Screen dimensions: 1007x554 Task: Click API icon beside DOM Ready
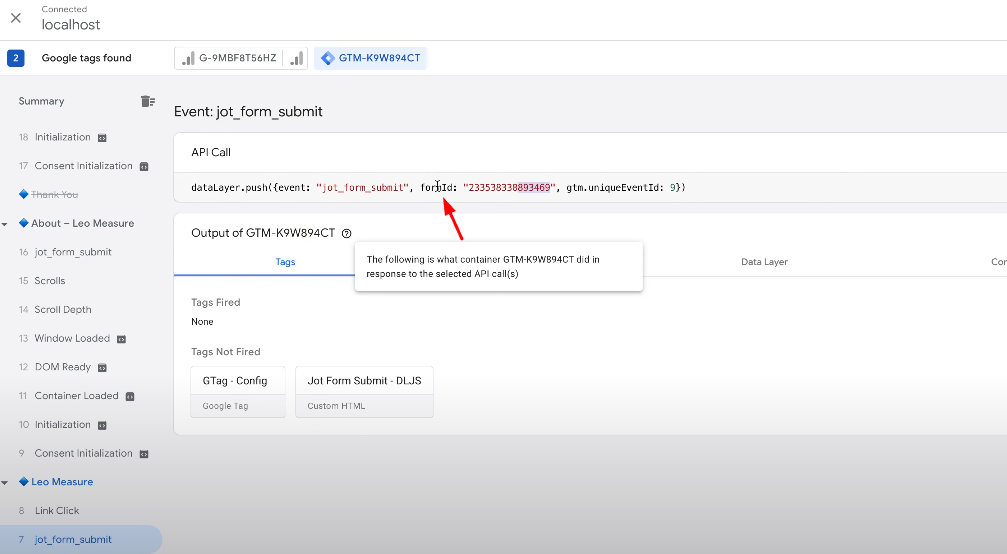[102, 368]
